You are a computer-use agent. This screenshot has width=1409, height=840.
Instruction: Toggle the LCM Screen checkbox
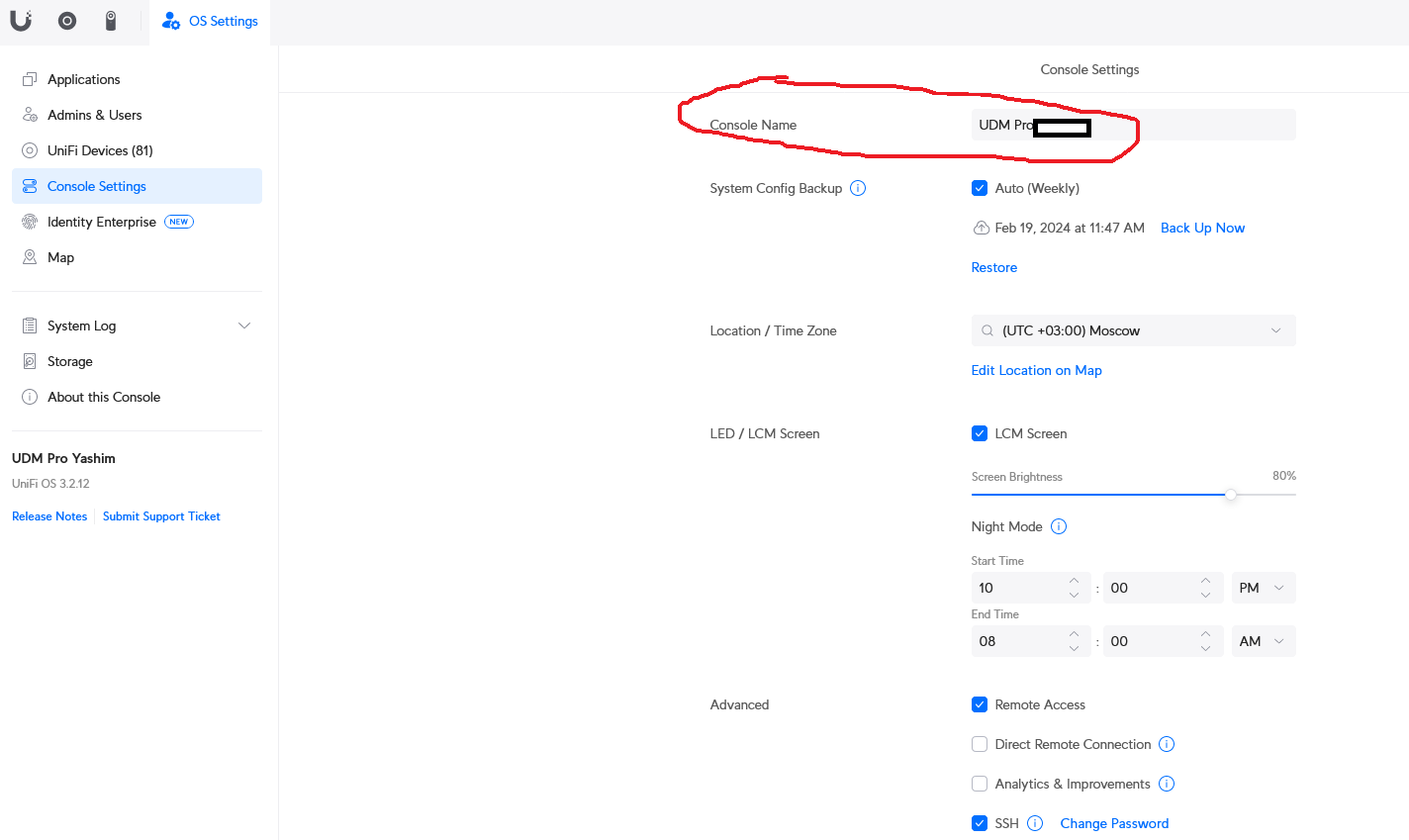(x=980, y=433)
